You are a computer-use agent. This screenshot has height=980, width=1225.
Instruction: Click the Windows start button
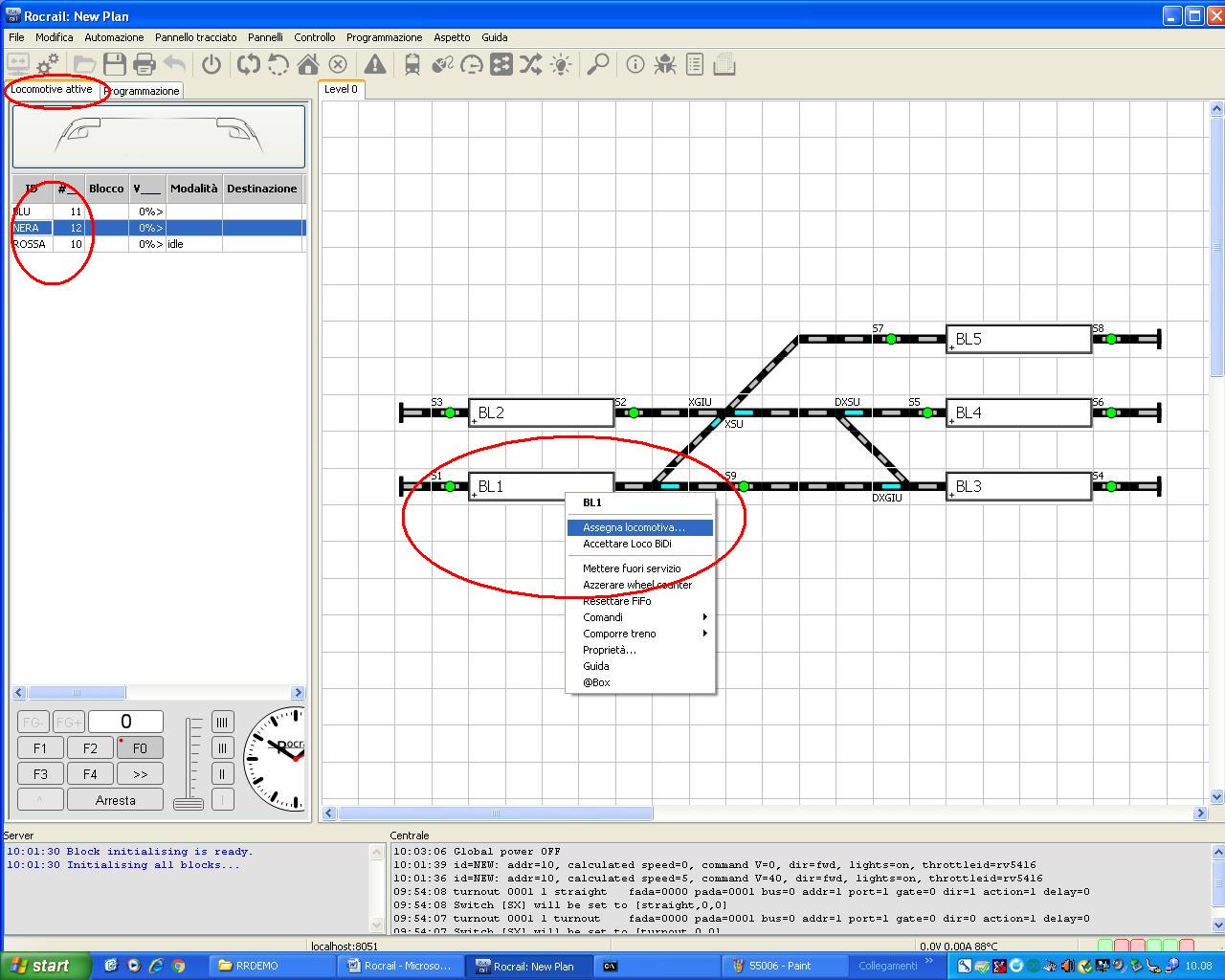coord(44,966)
